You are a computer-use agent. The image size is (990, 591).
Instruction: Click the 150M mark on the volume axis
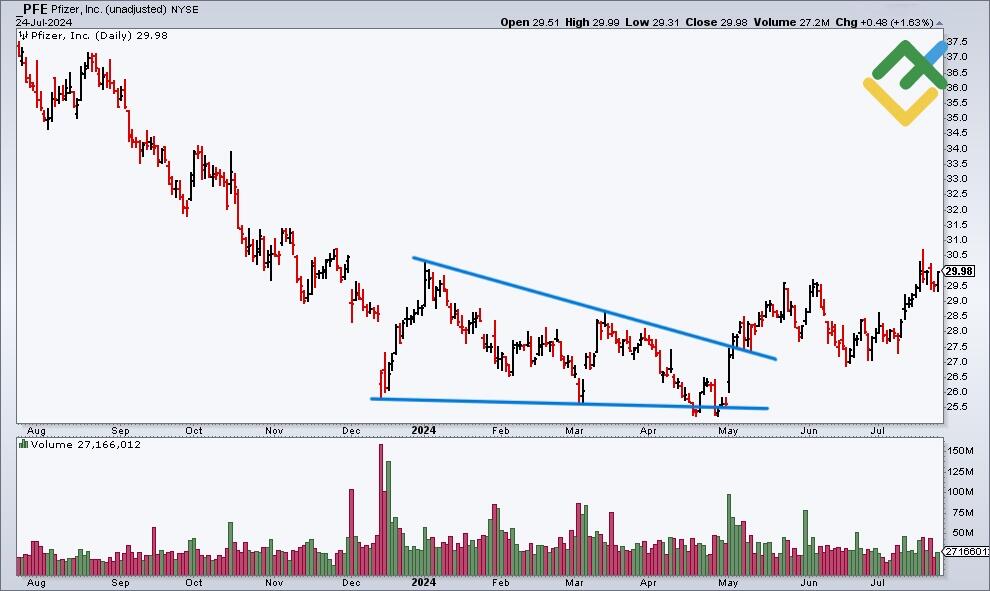coord(961,451)
